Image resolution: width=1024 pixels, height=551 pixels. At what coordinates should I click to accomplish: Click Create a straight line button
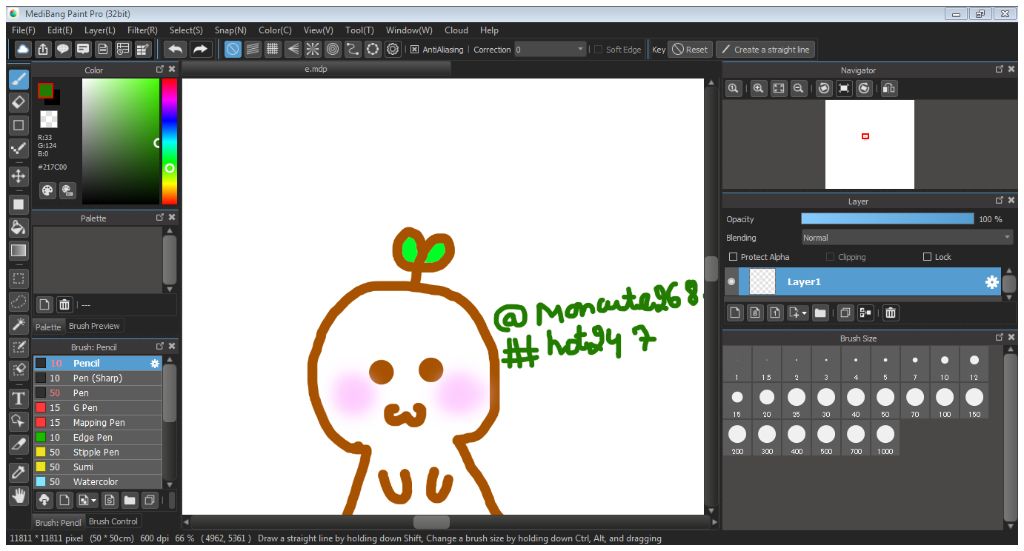(x=765, y=50)
